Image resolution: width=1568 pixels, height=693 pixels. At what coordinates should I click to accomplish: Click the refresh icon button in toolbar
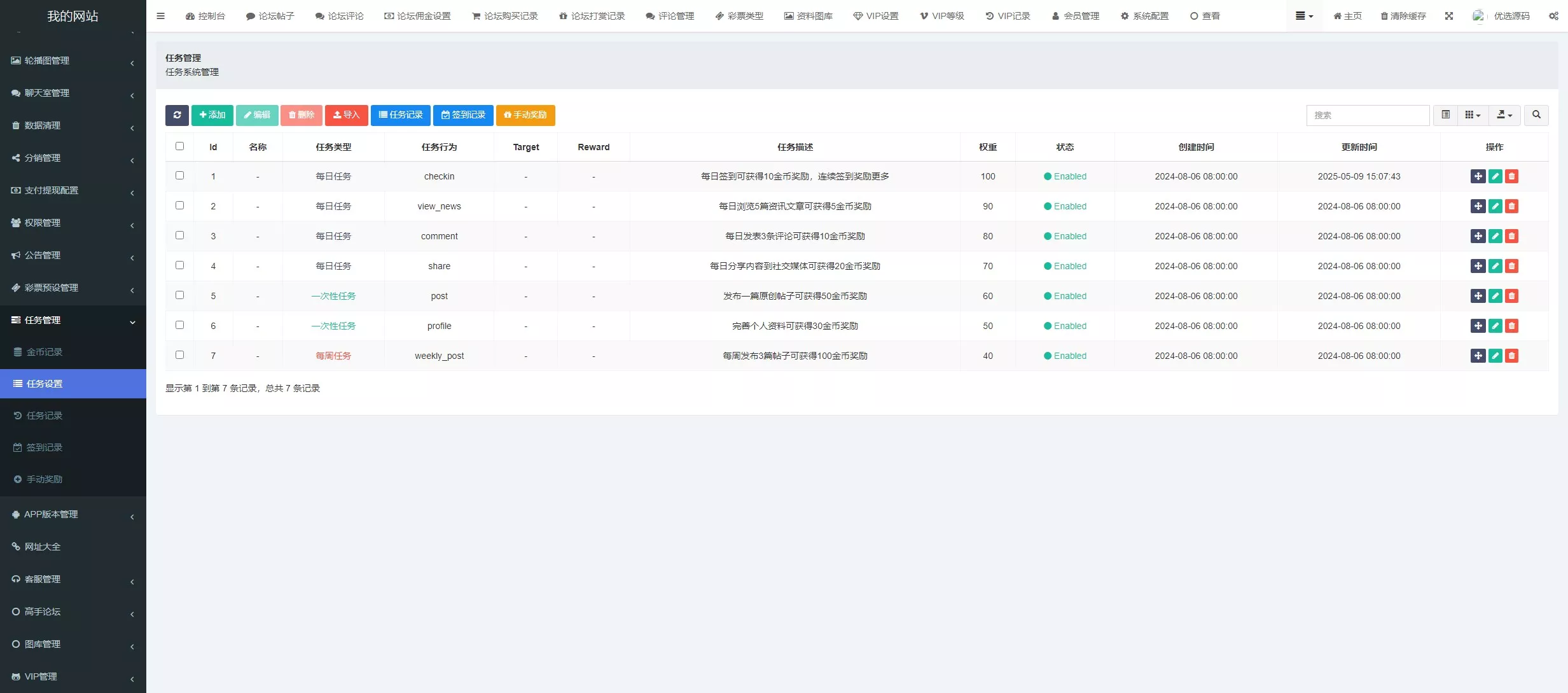coord(177,115)
